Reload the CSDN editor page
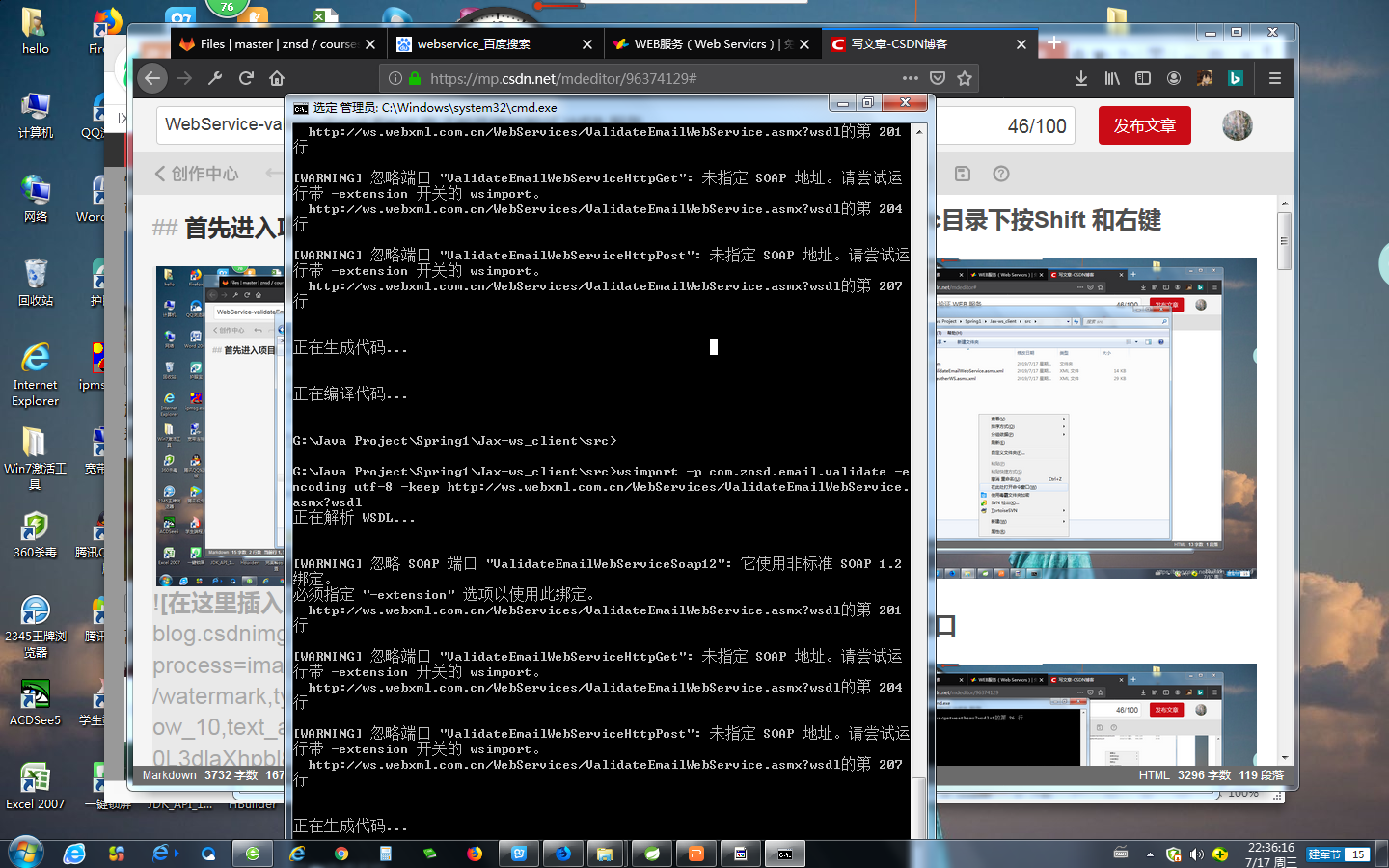This screenshot has width=1389, height=868. pyautogui.click(x=246, y=78)
